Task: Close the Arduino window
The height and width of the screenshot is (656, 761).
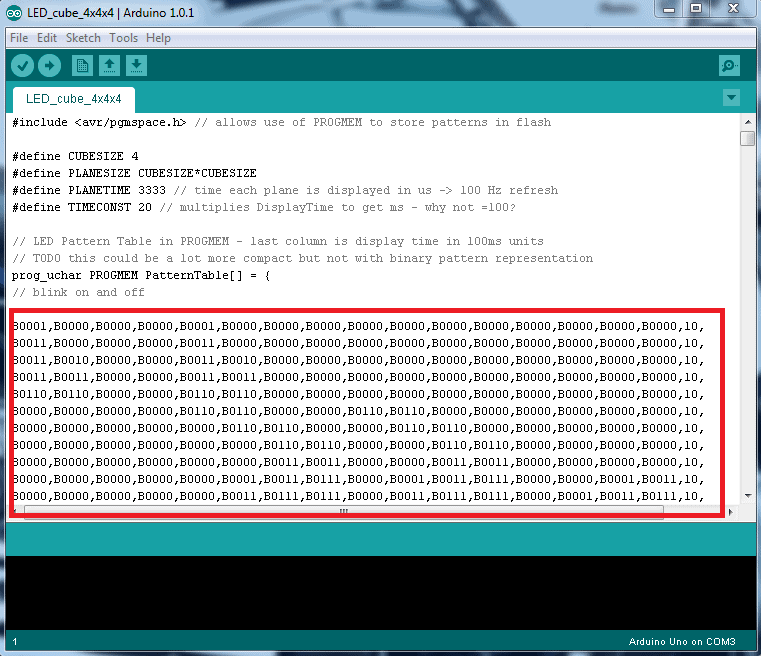Action: (x=733, y=9)
